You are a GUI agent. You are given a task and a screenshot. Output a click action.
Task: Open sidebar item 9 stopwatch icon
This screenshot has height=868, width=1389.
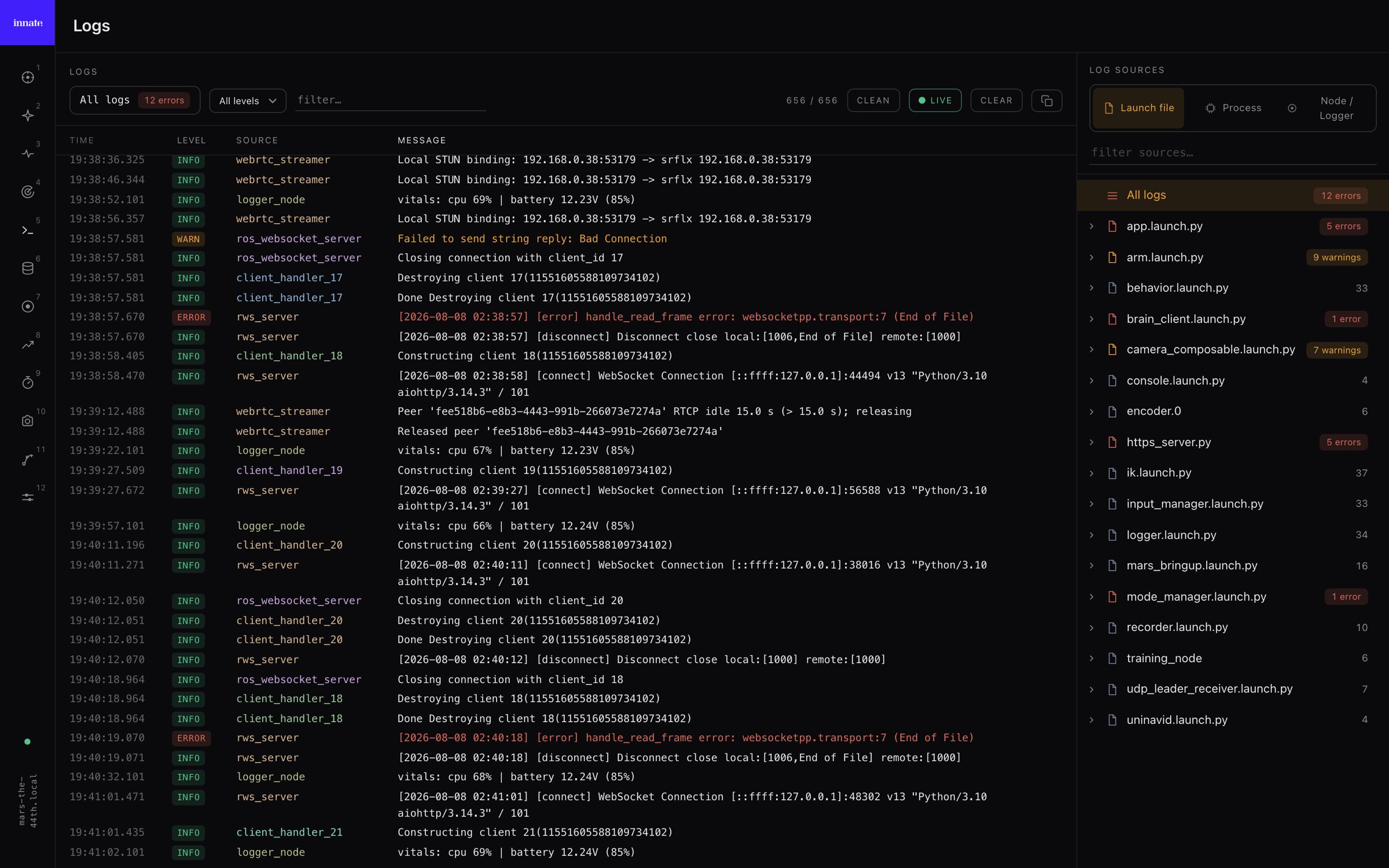coord(27,383)
